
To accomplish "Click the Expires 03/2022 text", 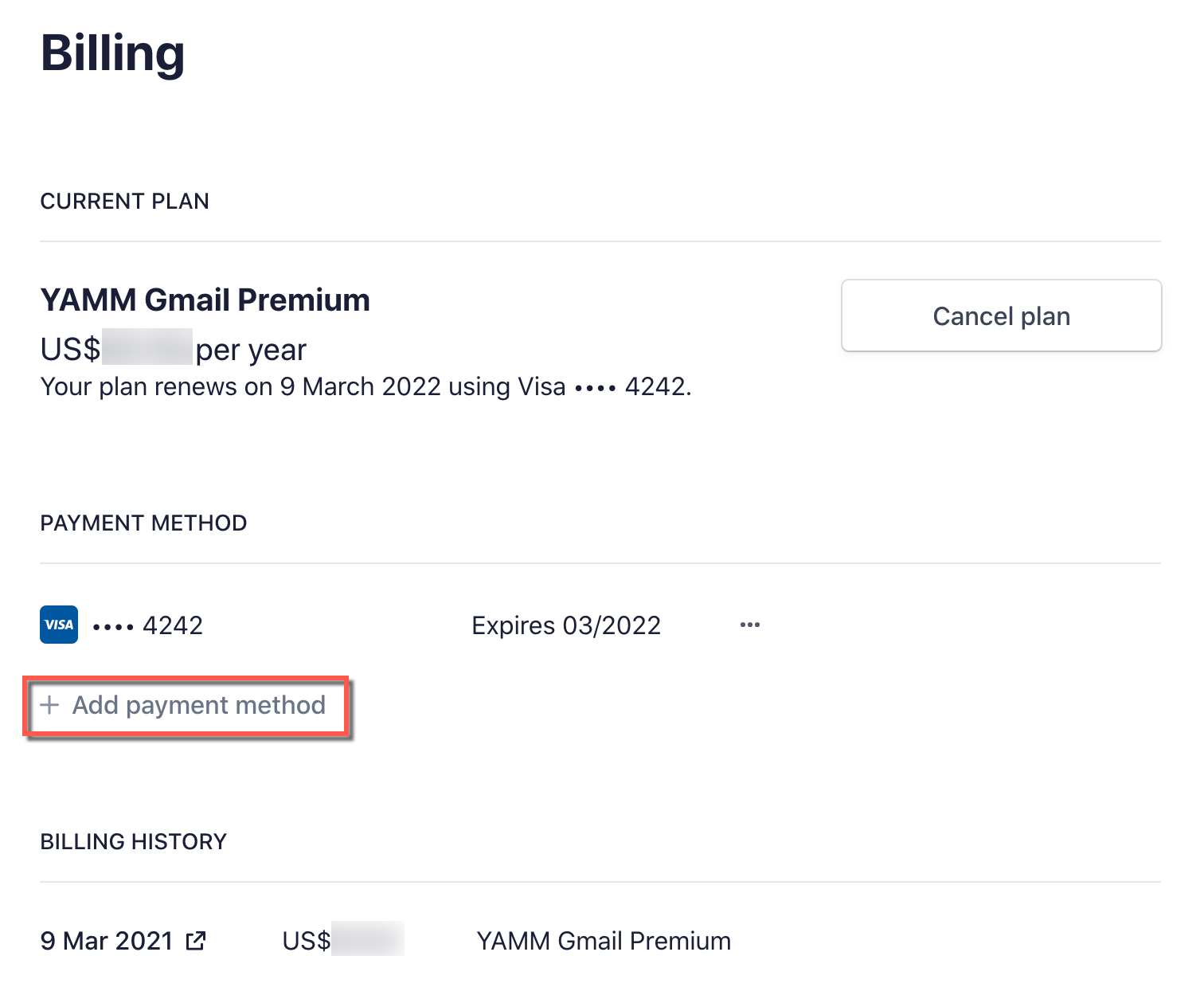I will 566,625.
